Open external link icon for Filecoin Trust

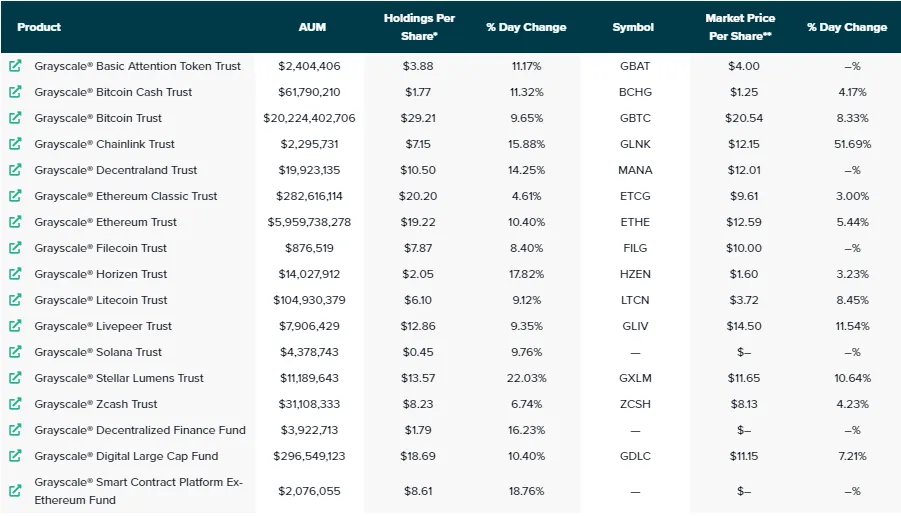click(16, 248)
